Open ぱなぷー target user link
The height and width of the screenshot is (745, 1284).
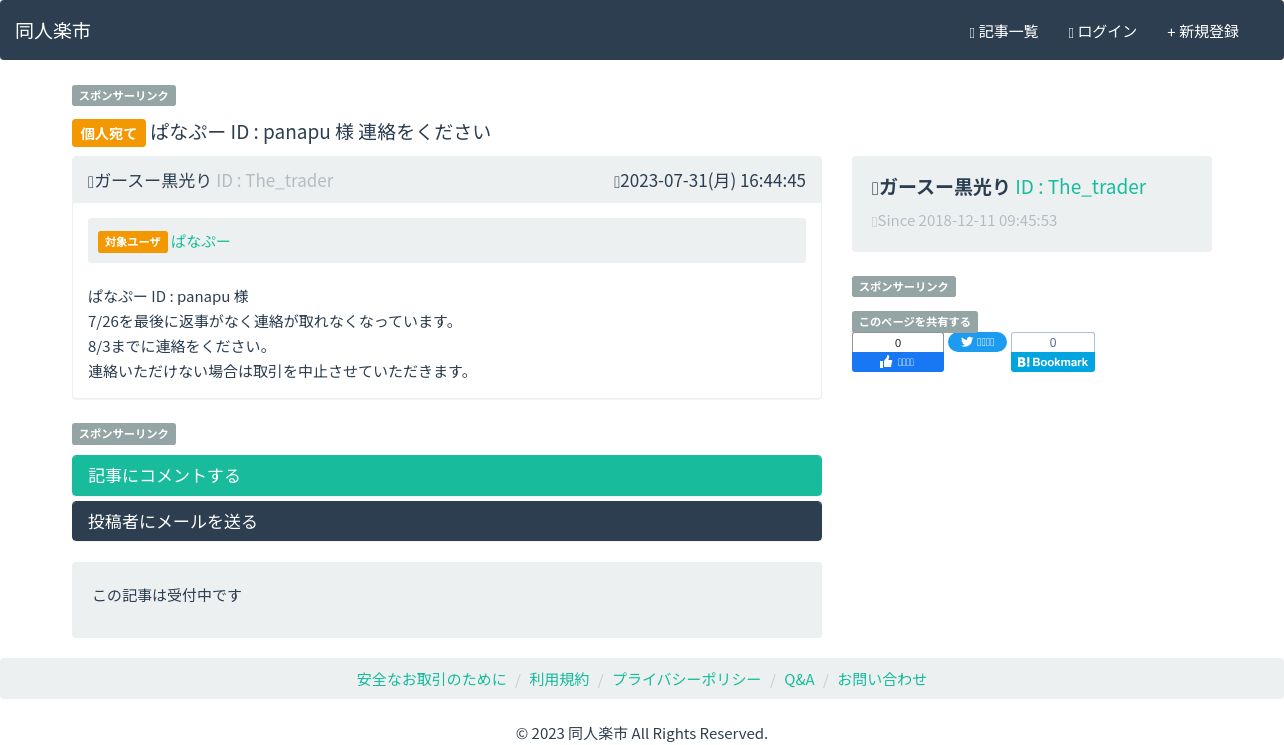coord(201,241)
